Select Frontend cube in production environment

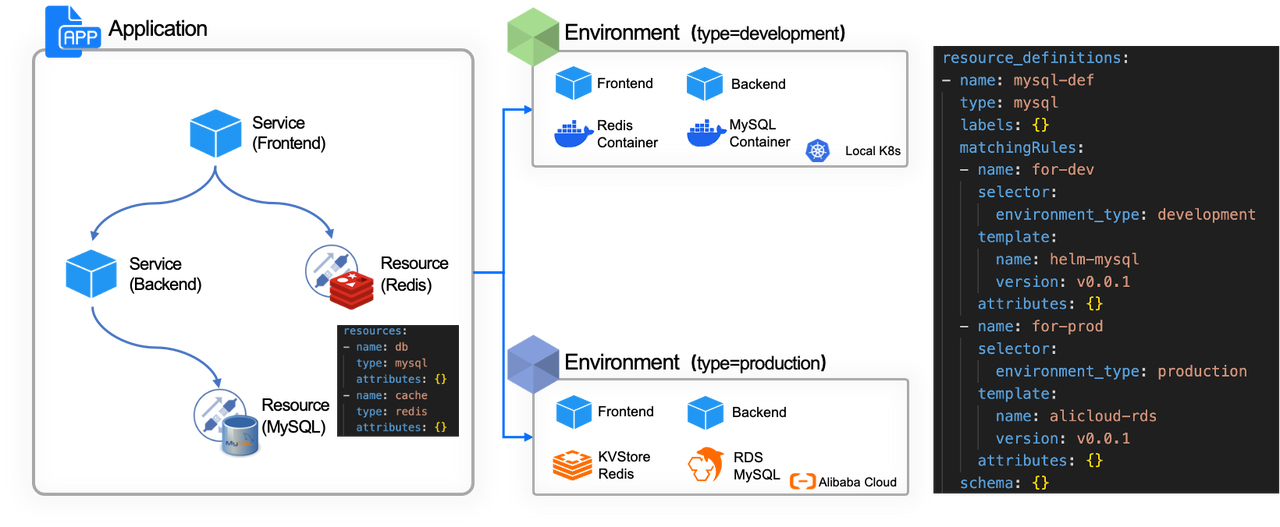pyautogui.click(x=574, y=412)
